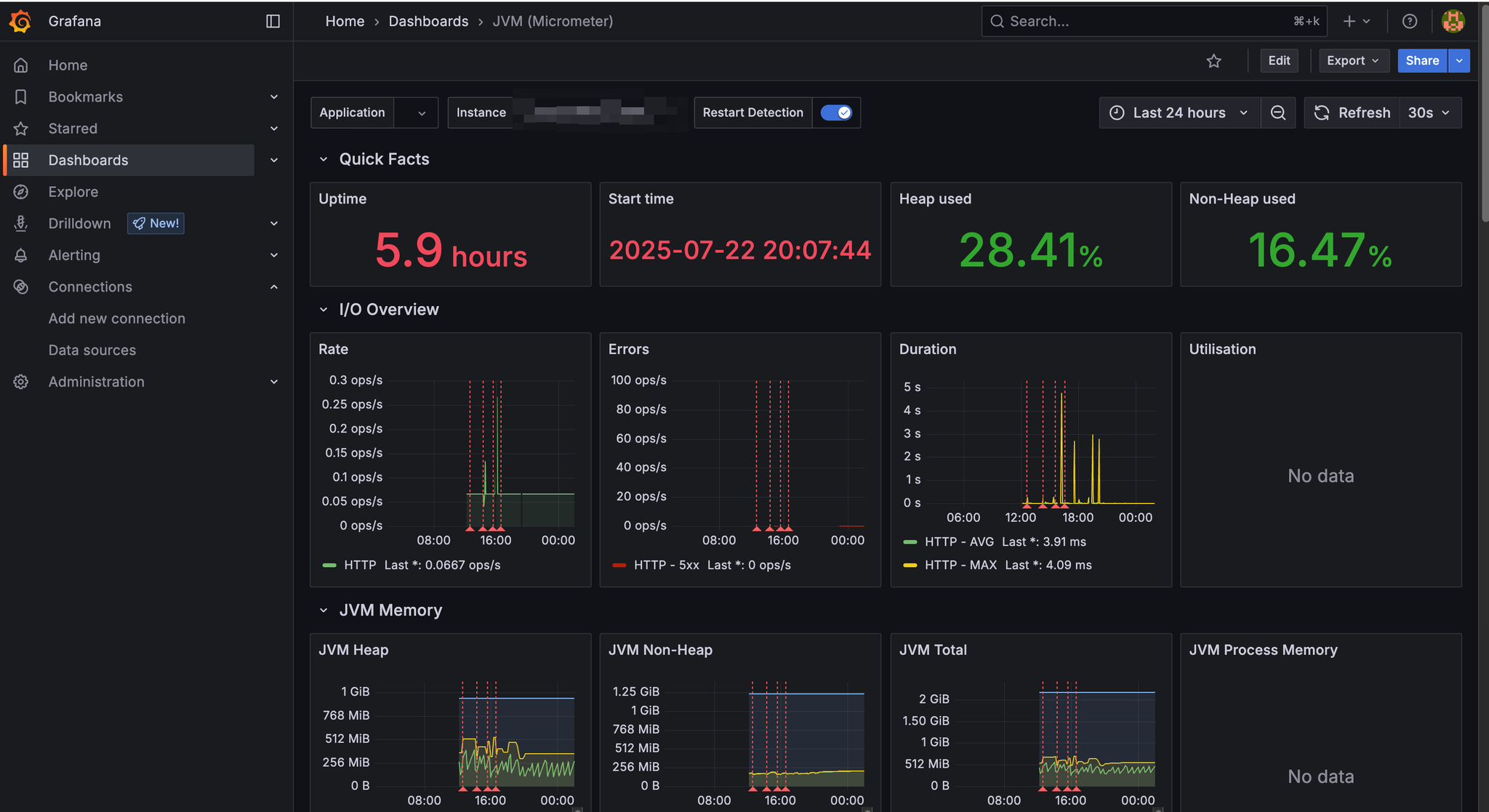Click the Edit button

[x=1279, y=61]
